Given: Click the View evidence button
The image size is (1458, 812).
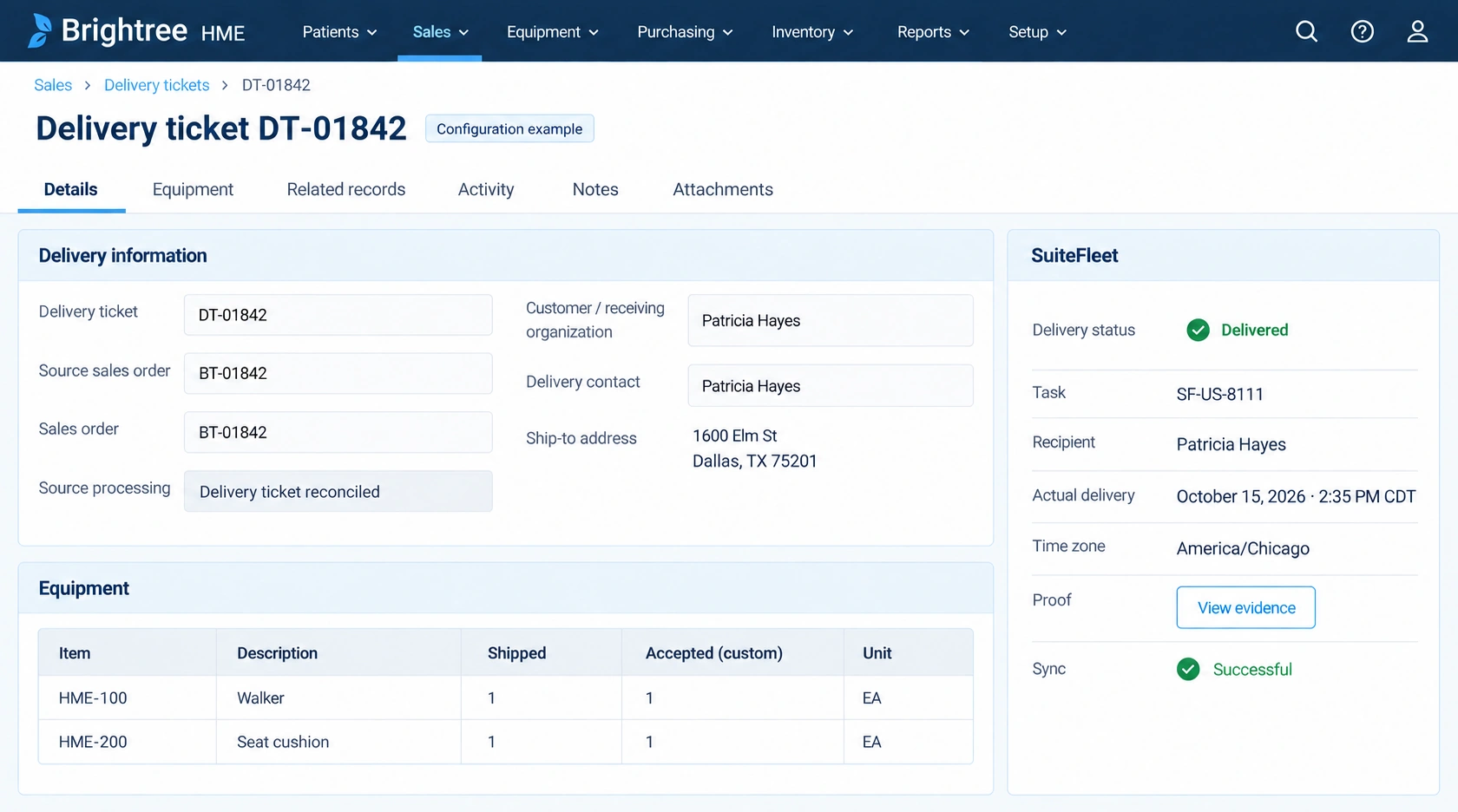Looking at the screenshot, I should (x=1245, y=607).
